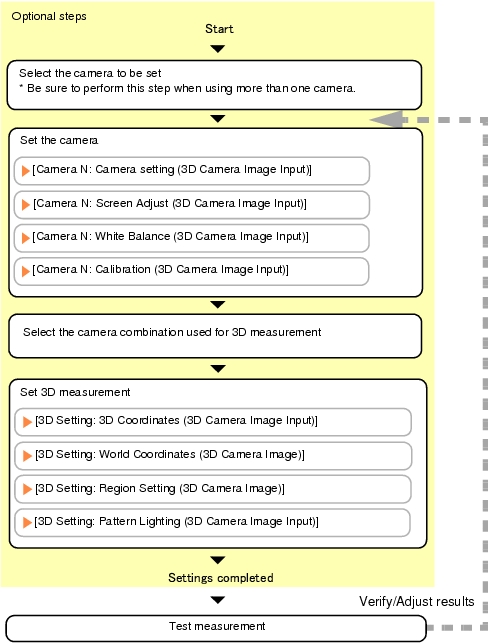The height and width of the screenshot is (643, 488).
Task: Click the 'Set 3D measurement' heading
Action: pos(75,392)
